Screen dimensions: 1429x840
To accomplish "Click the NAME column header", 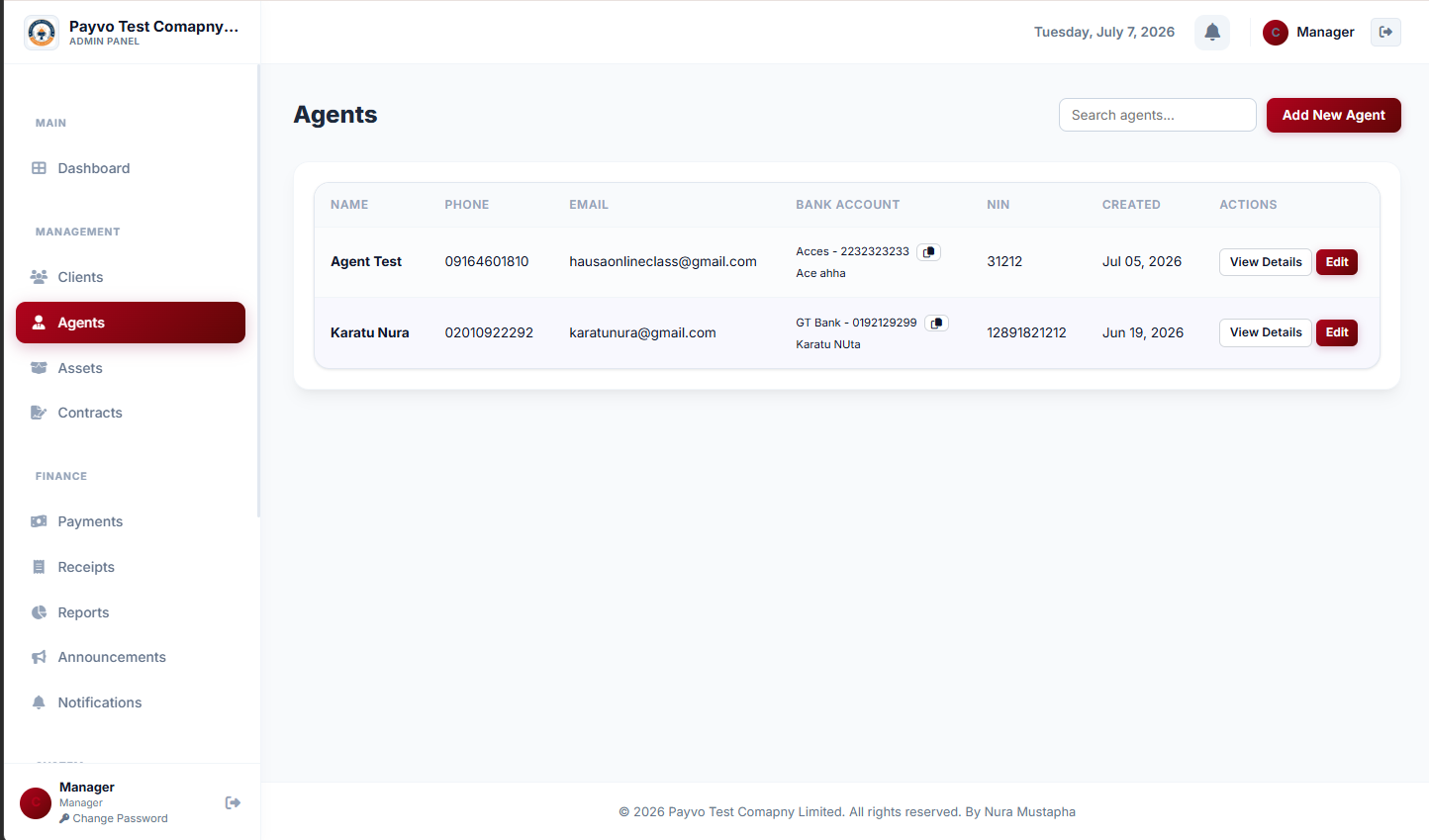I will pyautogui.click(x=349, y=205).
